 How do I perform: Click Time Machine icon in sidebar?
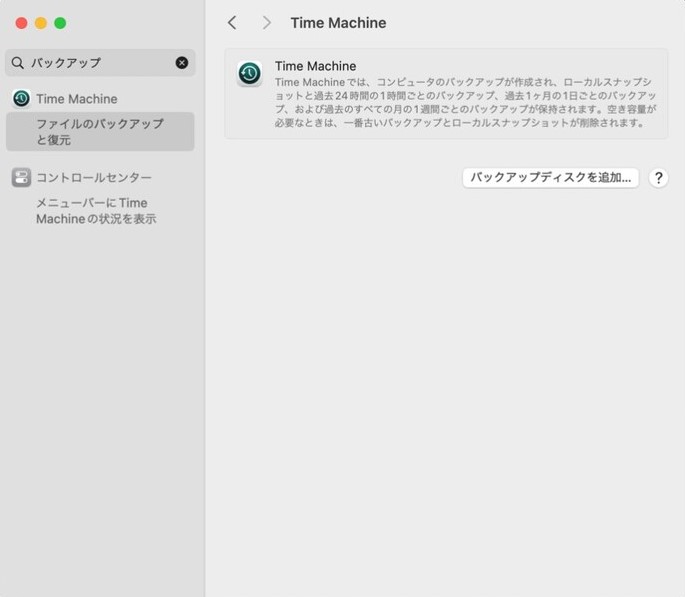click(21, 99)
